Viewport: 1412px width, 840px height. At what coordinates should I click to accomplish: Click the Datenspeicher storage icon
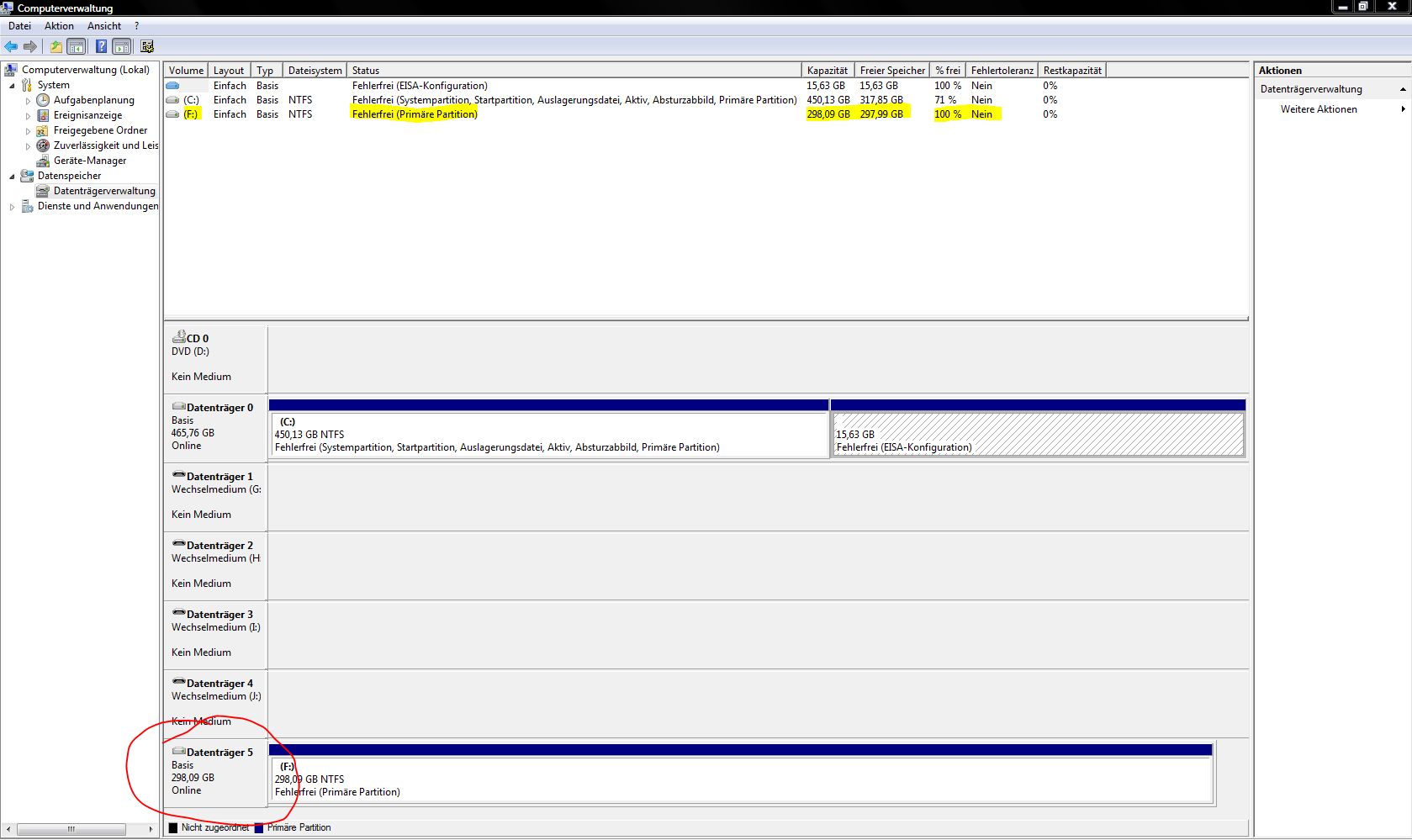(27, 176)
